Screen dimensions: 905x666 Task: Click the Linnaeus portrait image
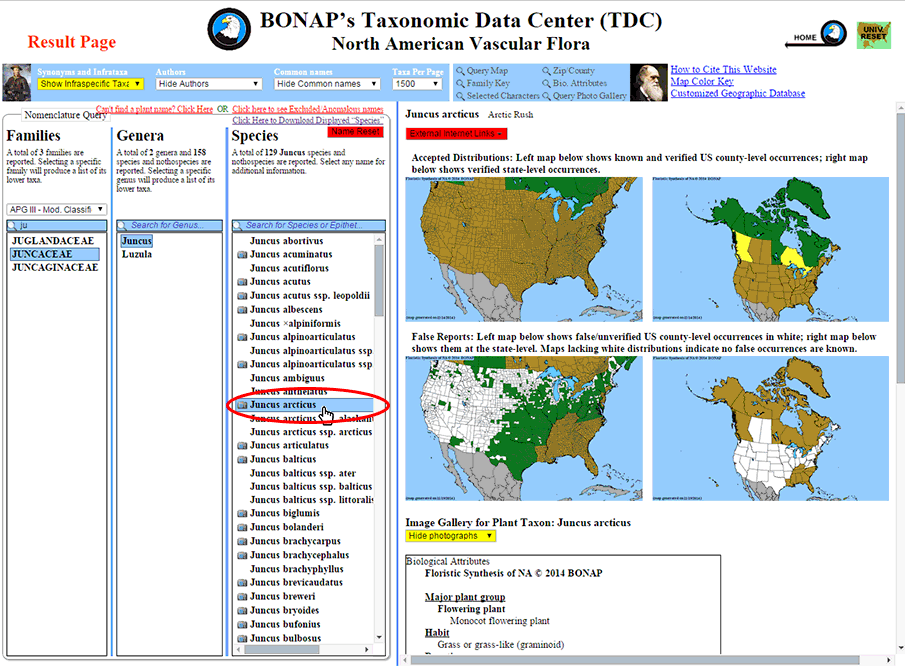[x=17, y=83]
